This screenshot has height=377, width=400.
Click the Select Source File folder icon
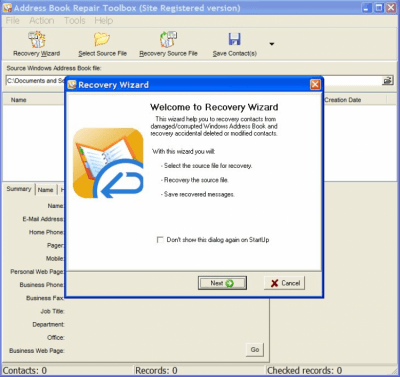(102, 39)
